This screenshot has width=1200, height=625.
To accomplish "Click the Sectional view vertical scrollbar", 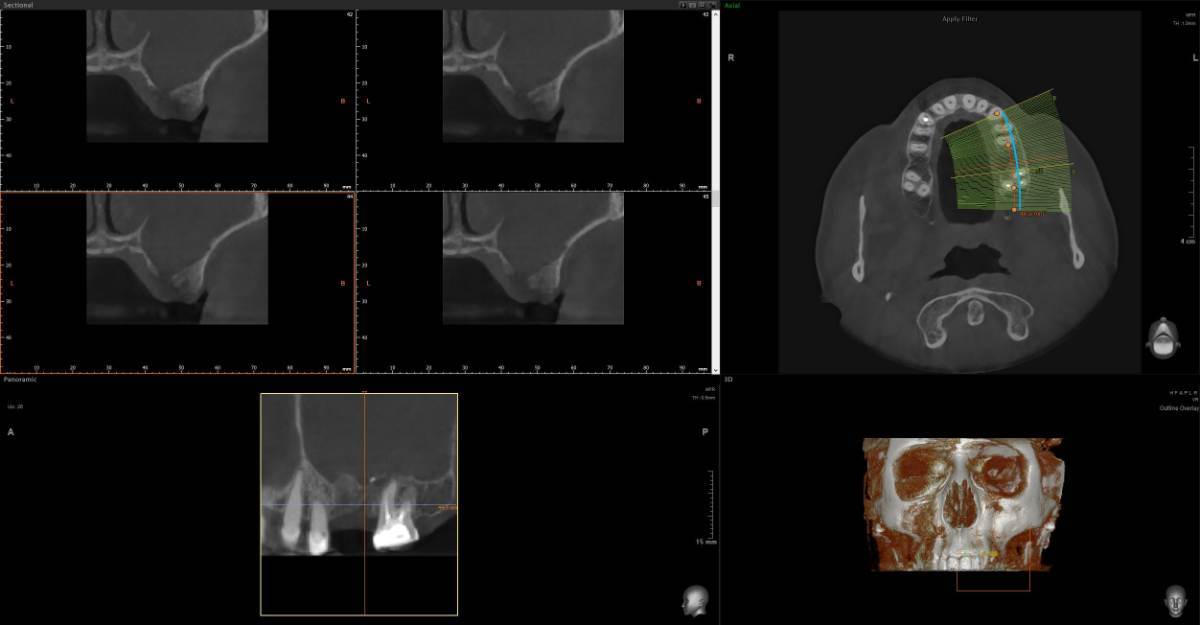I will [715, 190].
